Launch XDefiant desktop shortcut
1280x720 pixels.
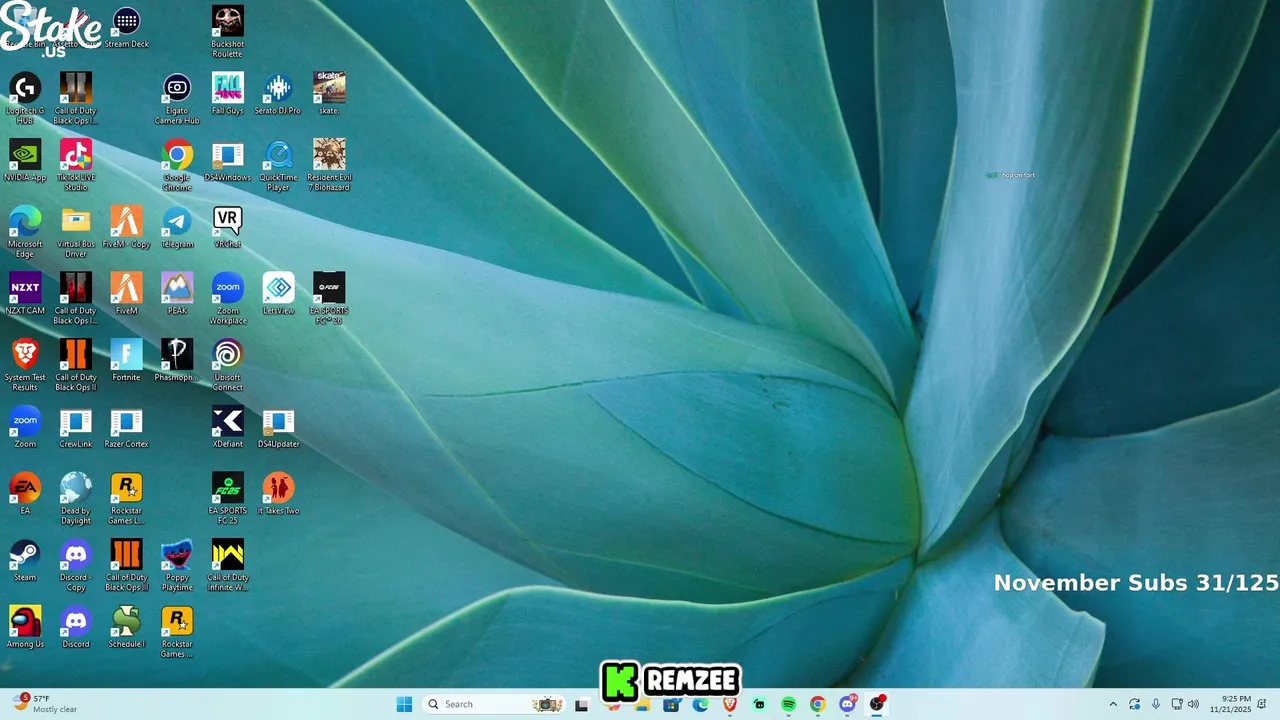227,427
